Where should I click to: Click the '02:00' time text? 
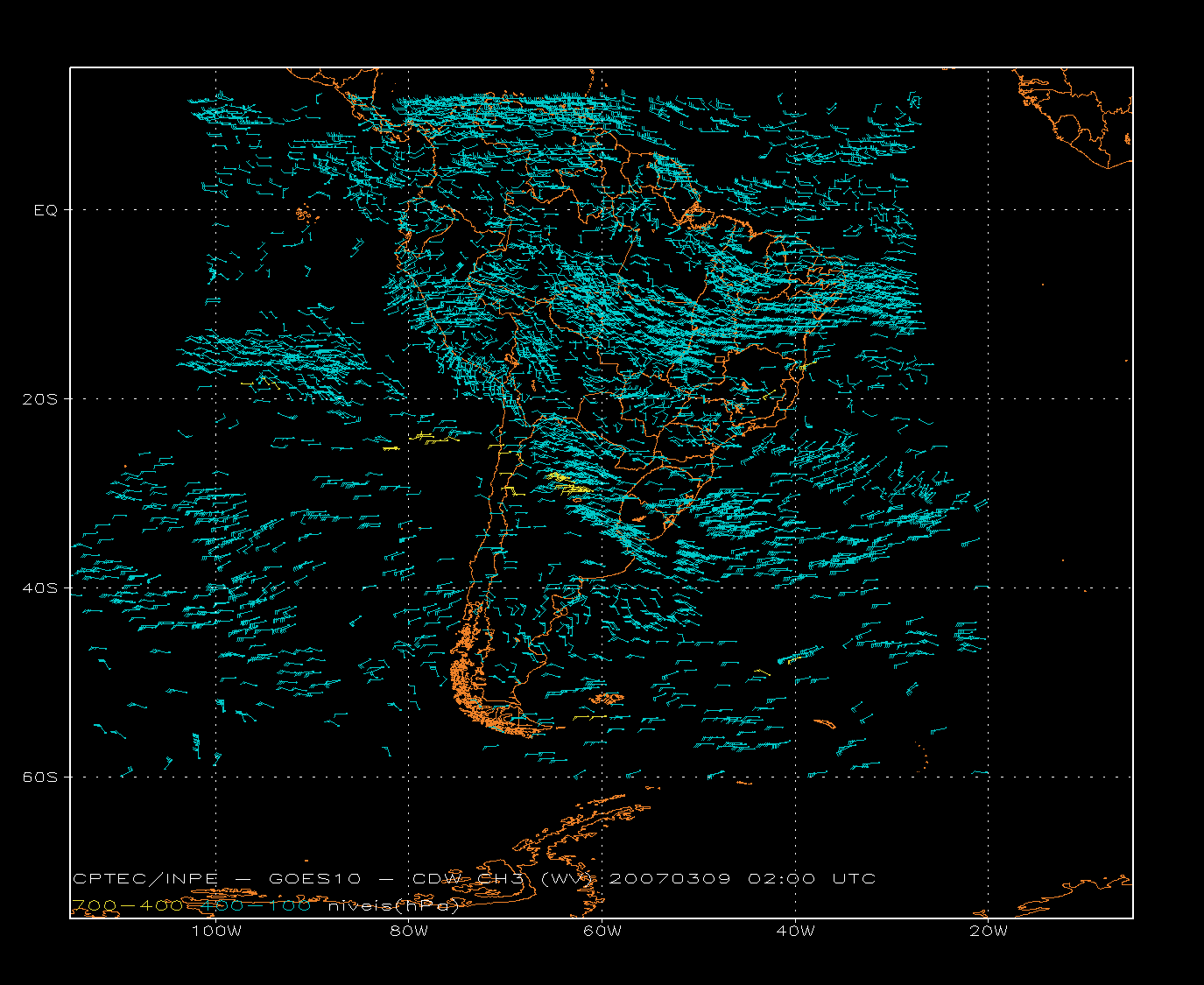click(x=782, y=879)
